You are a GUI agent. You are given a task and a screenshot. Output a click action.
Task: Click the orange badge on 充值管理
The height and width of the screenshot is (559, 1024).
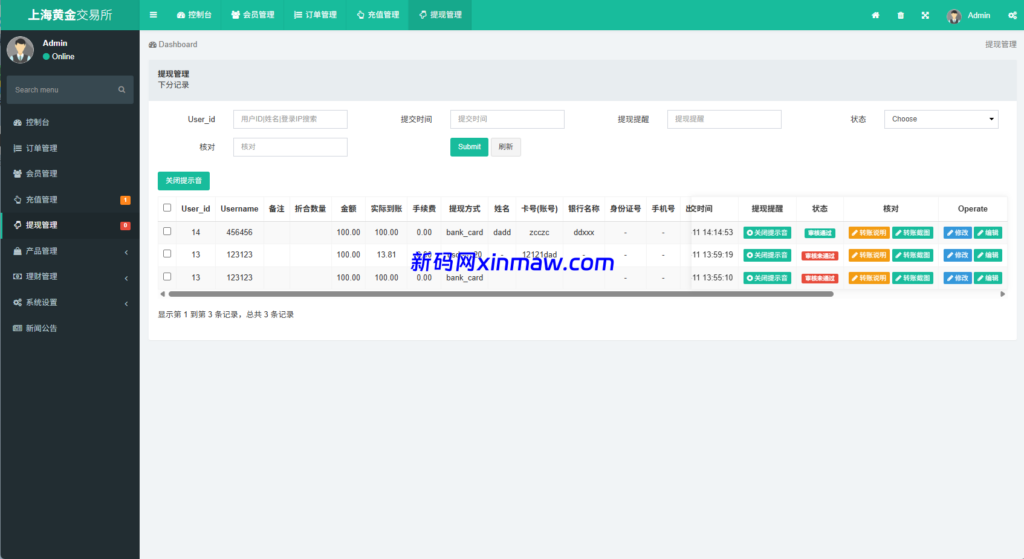(125, 200)
